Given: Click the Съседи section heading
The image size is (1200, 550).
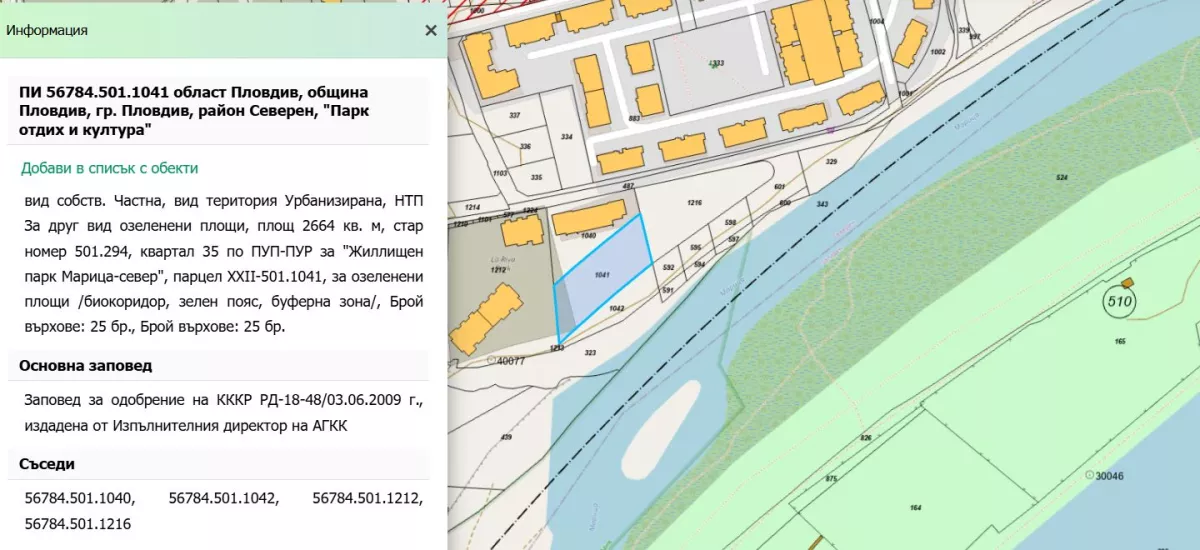Looking at the screenshot, I should pos(47,464).
